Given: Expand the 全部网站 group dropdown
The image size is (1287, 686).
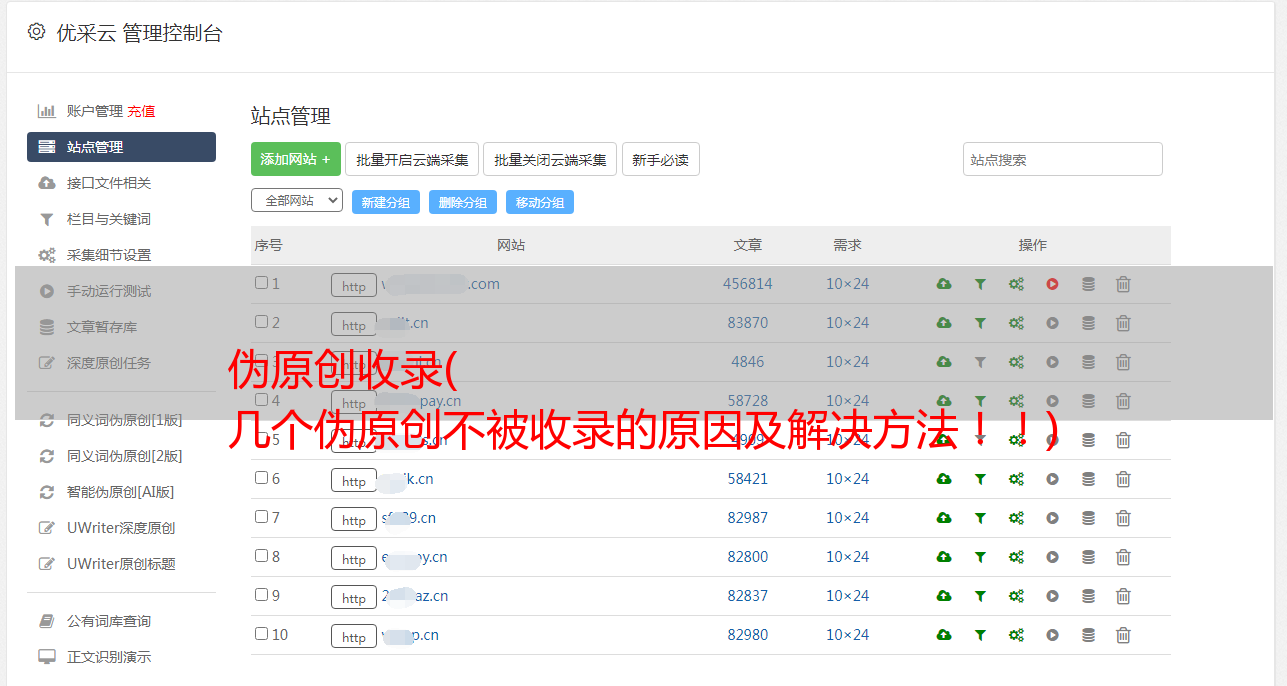Looking at the screenshot, I should 297,201.
